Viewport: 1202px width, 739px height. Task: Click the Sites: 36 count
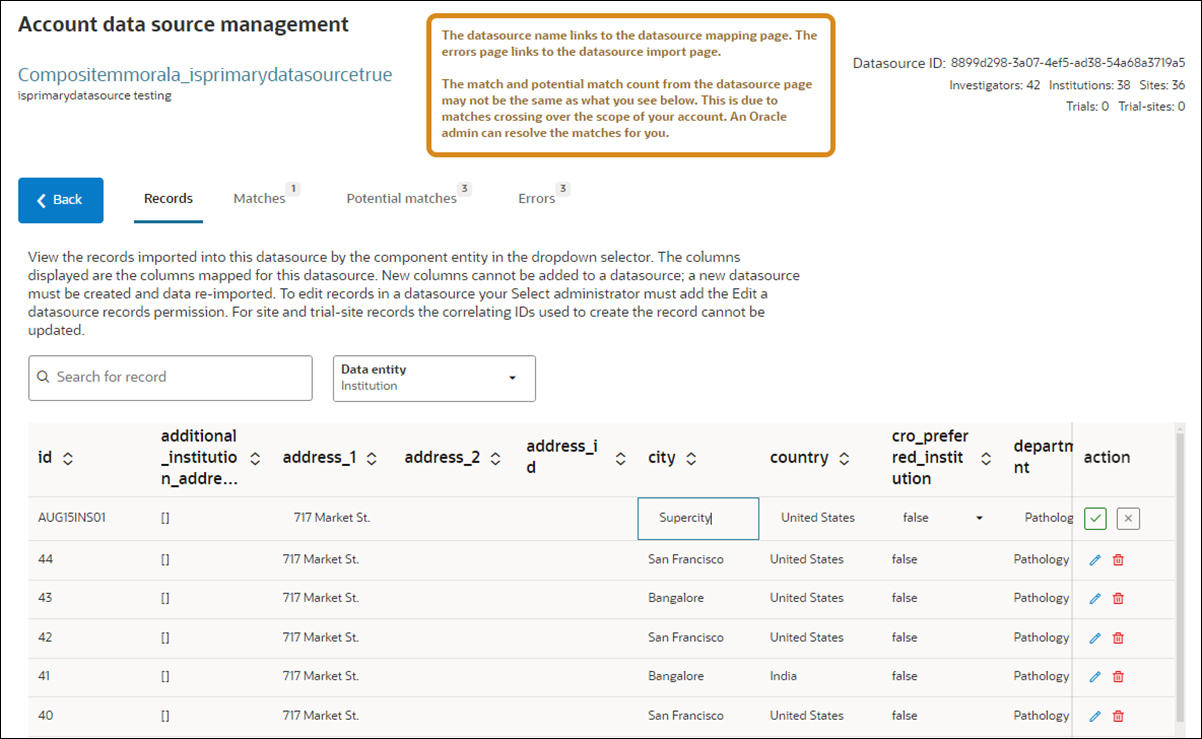click(1161, 85)
